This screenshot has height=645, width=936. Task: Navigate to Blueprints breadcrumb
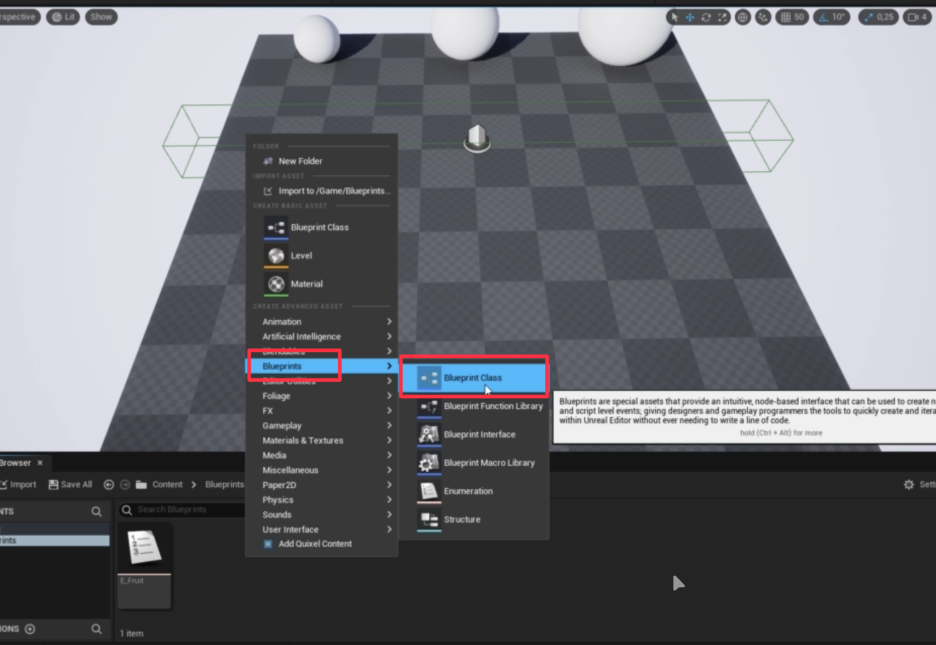click(x=224, y=484)
